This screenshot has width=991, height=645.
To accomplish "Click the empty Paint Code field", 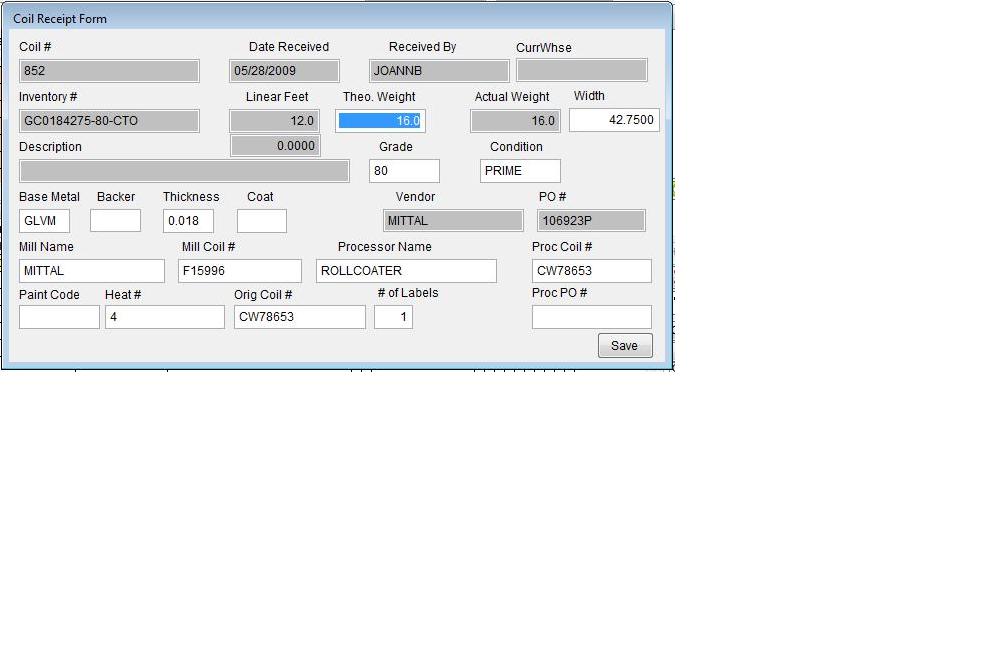I will [x=59, y=317].
